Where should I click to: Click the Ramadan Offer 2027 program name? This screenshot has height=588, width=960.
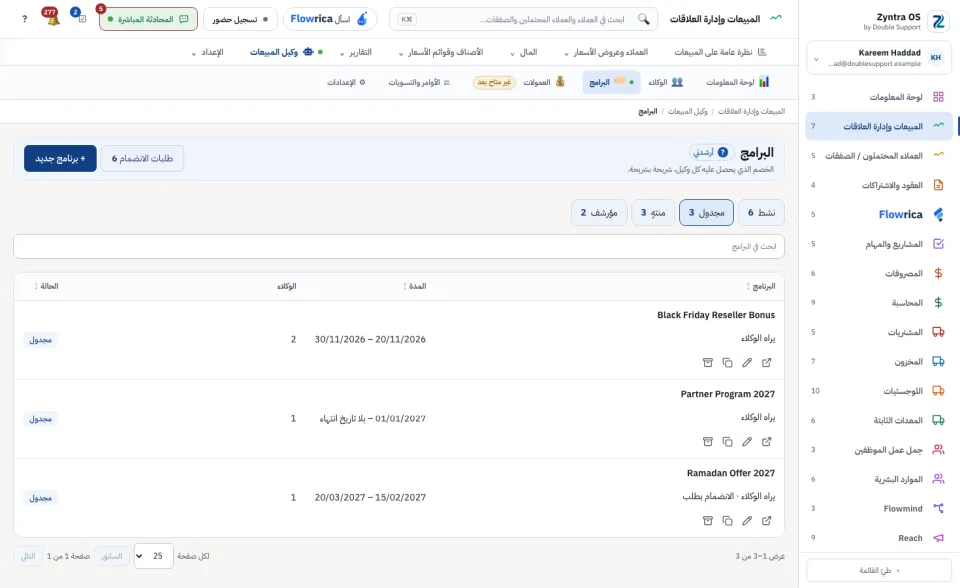(730, 473)
